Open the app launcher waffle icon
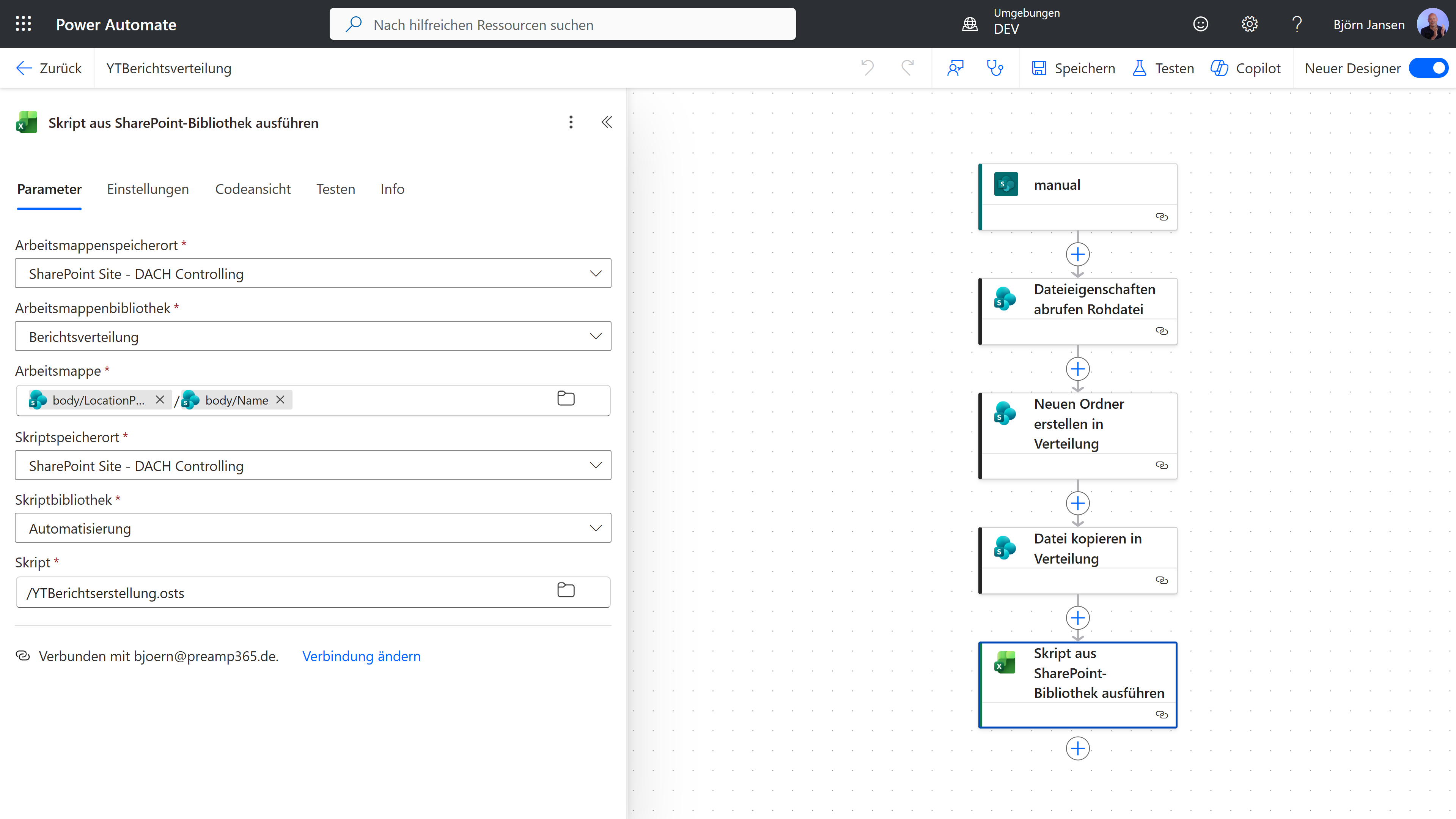The height and width of the screenshot is (819, 1456). [x=23, y=24]
